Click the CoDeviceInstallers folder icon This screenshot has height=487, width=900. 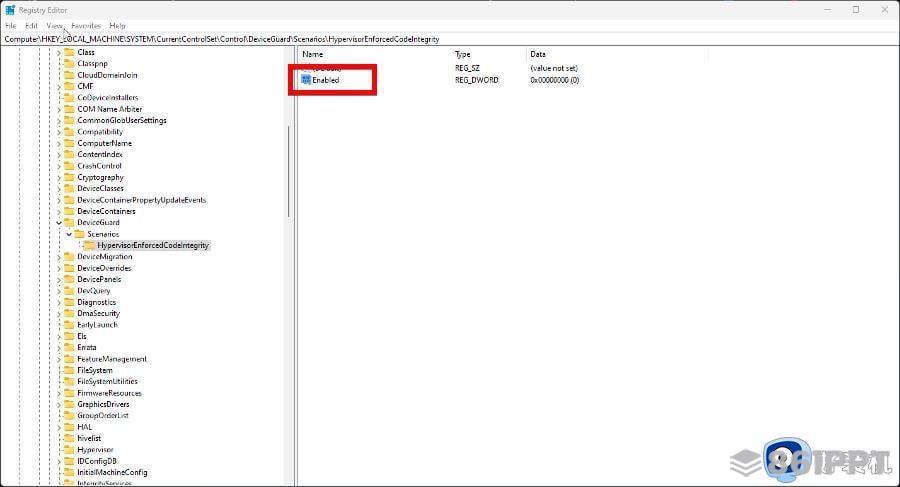coord(69,98)
